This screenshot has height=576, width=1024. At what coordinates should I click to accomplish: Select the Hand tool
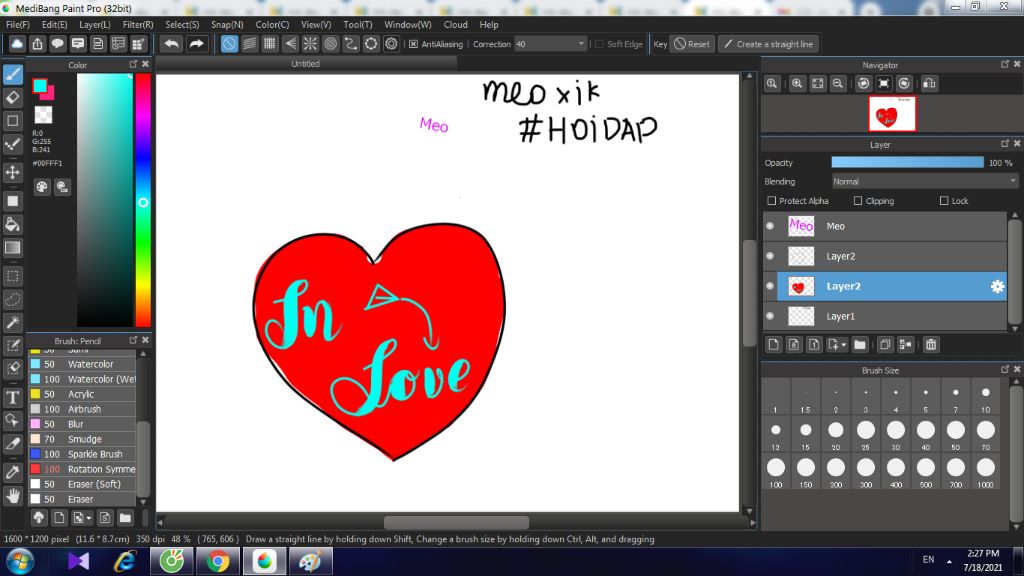pyautogui.click(x=12, y=496)
